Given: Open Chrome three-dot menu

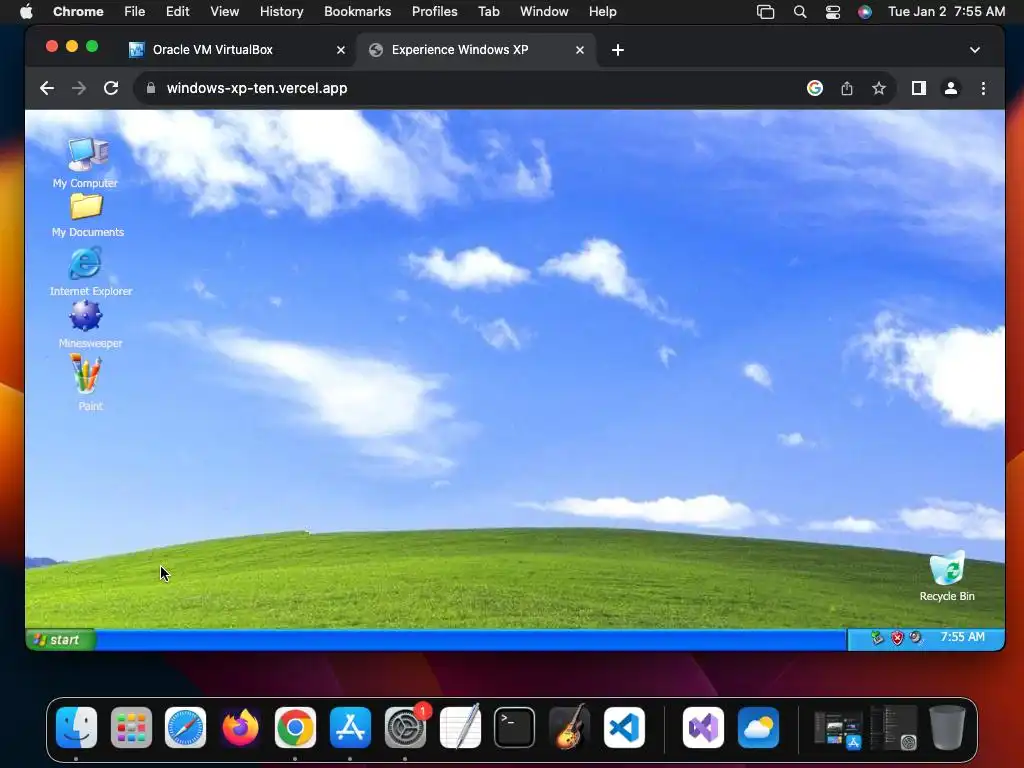Looking at the screenshot, I should click(984, 88).
